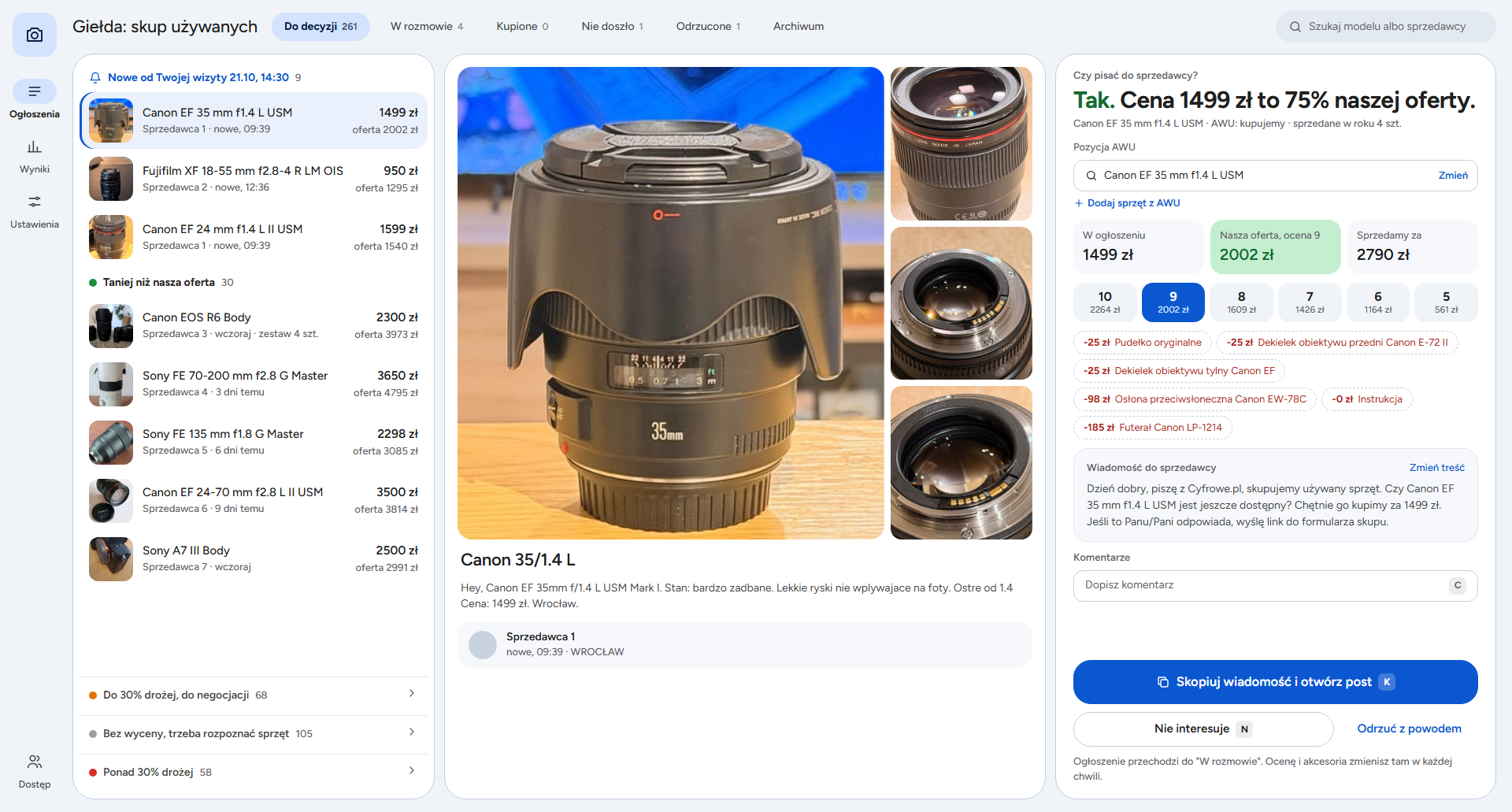Click the Nie interesuje button

point(1203,729)
